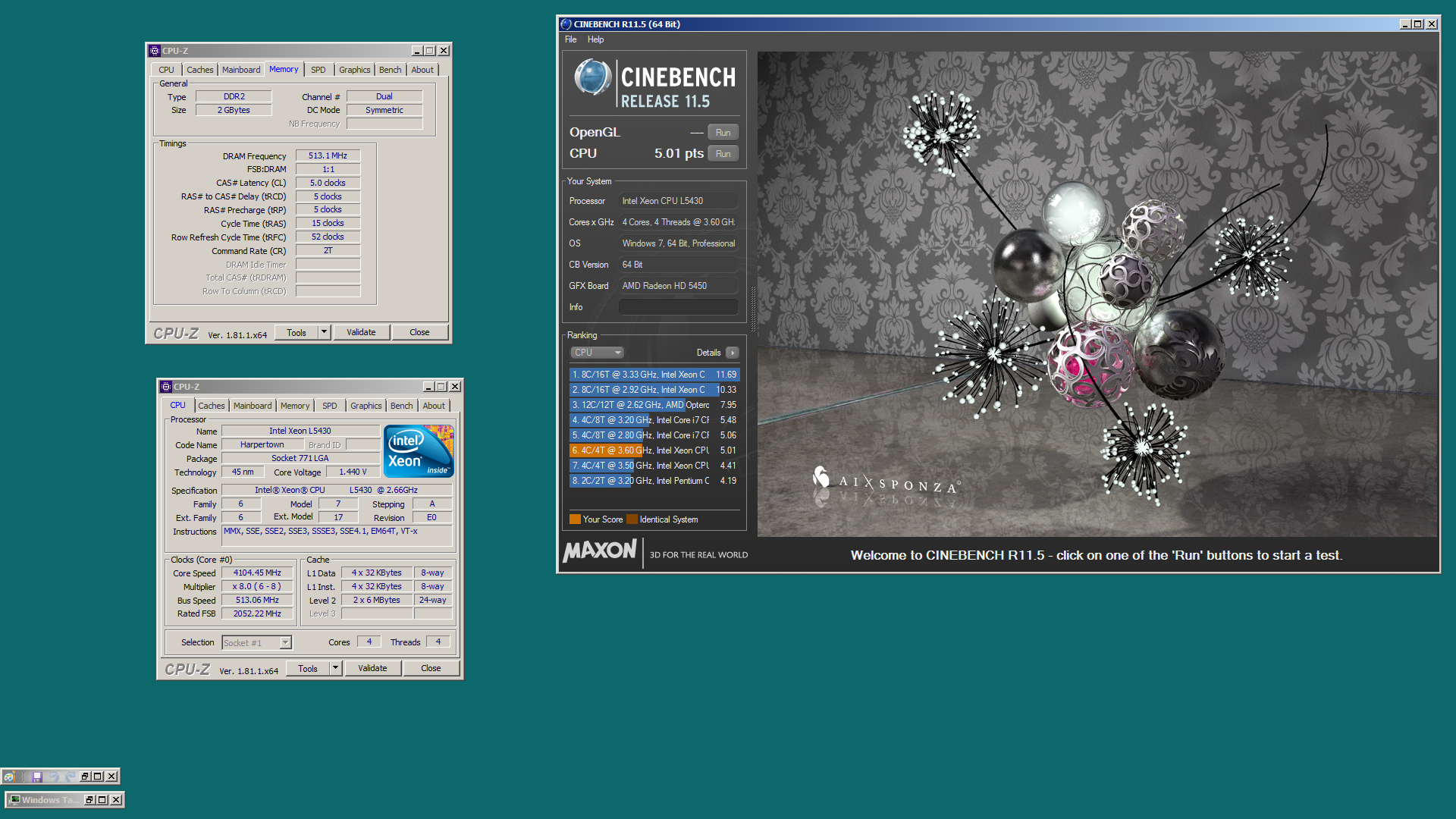Click the brown Identical System legend swatch
1456x819 pixels.
pyautogui.click(x=632, y=519)
